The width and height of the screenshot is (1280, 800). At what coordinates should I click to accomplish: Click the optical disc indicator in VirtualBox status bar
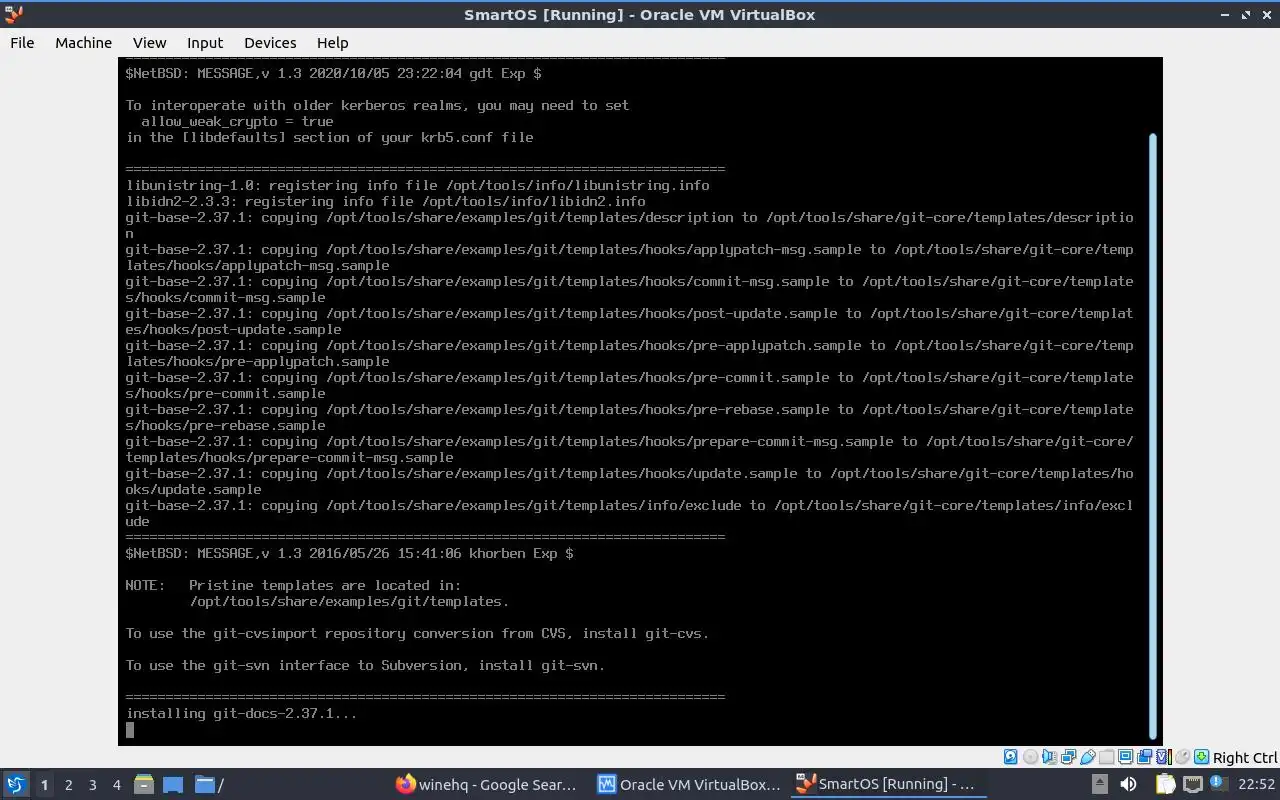1030,757
